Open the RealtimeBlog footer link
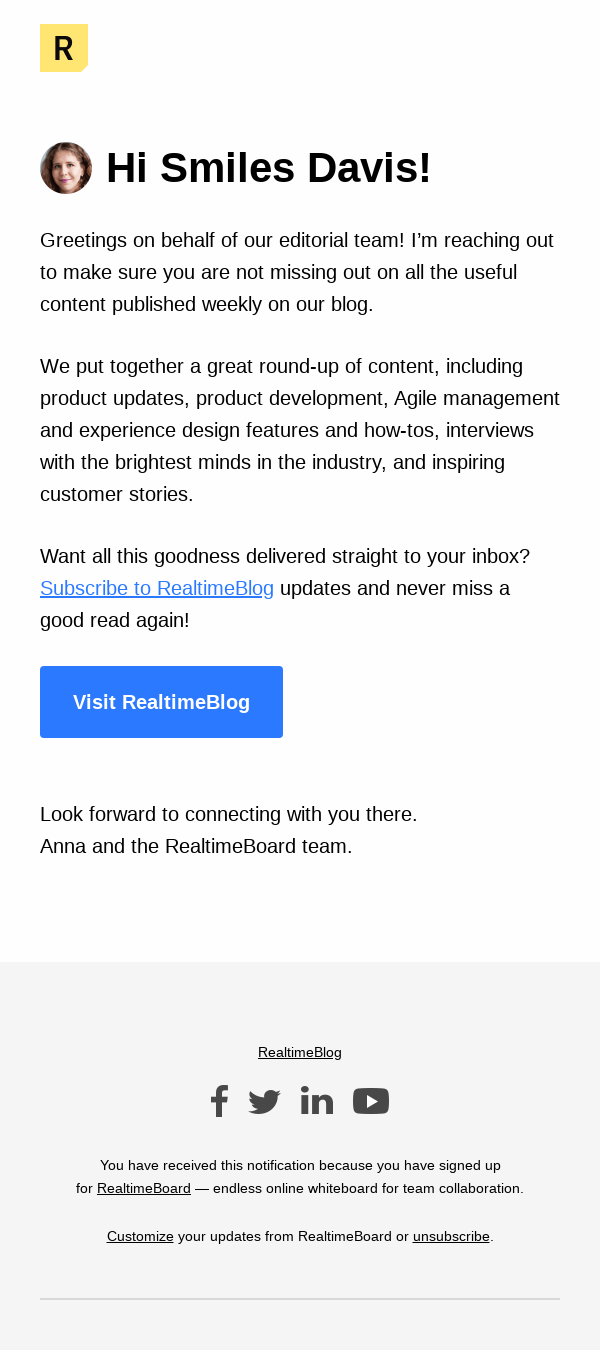The image size is (600, 1350). (x=300, y=1052)
